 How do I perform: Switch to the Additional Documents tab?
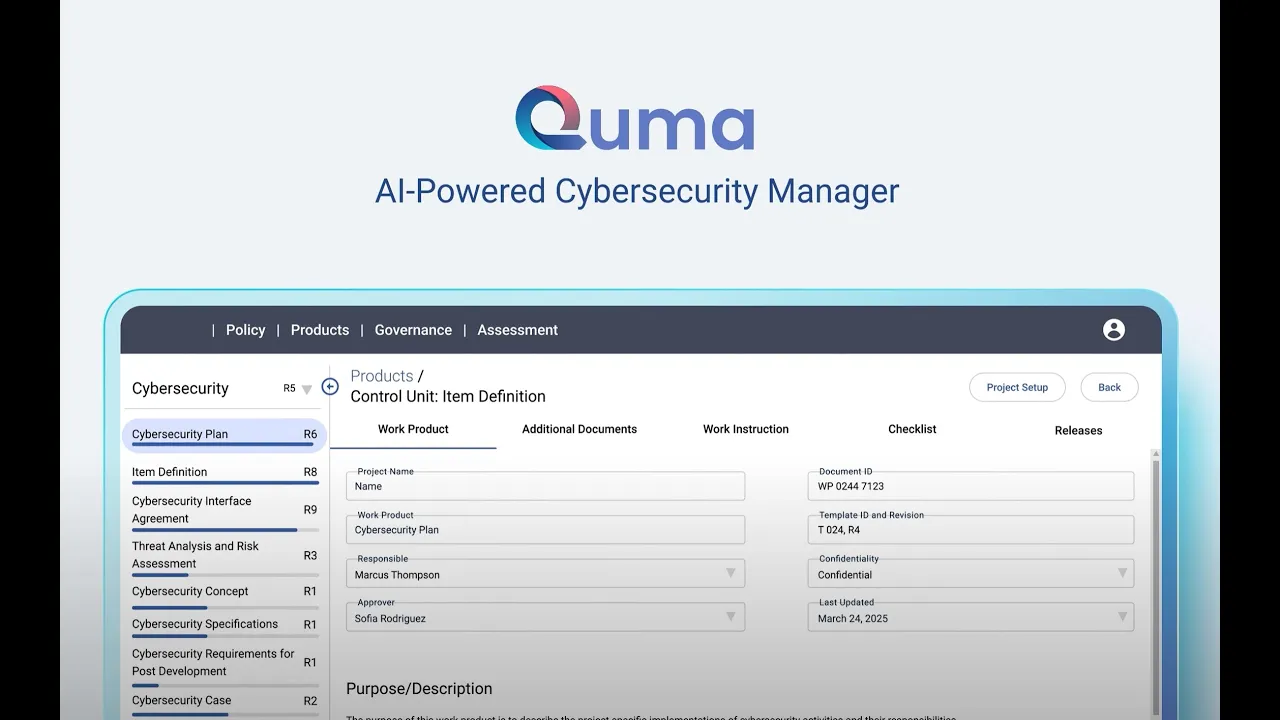click(579, 429)
